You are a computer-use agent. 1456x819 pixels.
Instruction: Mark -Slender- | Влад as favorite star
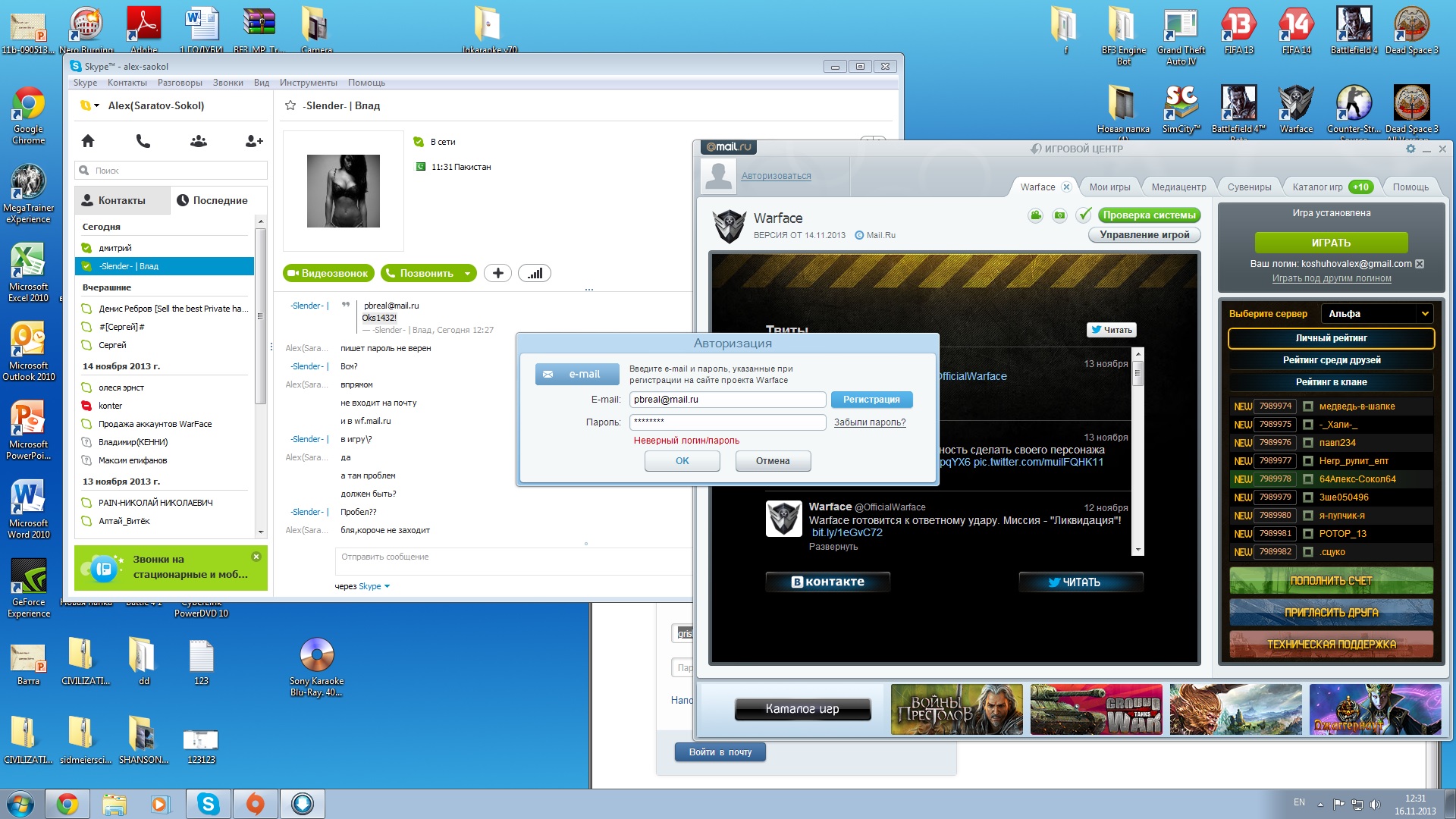pos(290,105)
